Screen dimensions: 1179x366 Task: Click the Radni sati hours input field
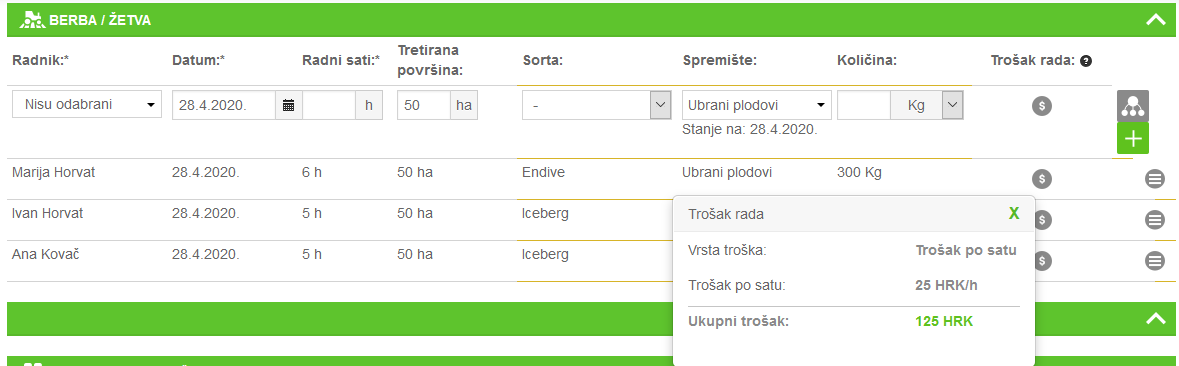click(x=329, y=105)
